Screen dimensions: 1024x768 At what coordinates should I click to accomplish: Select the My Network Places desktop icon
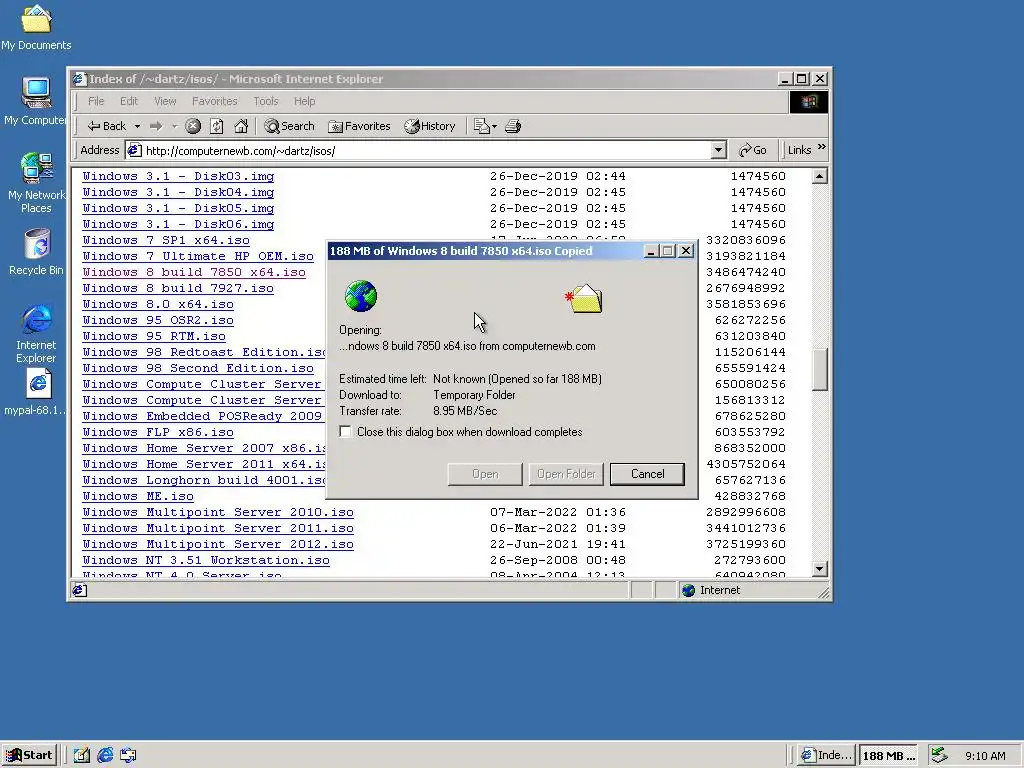tap(36, 183)
